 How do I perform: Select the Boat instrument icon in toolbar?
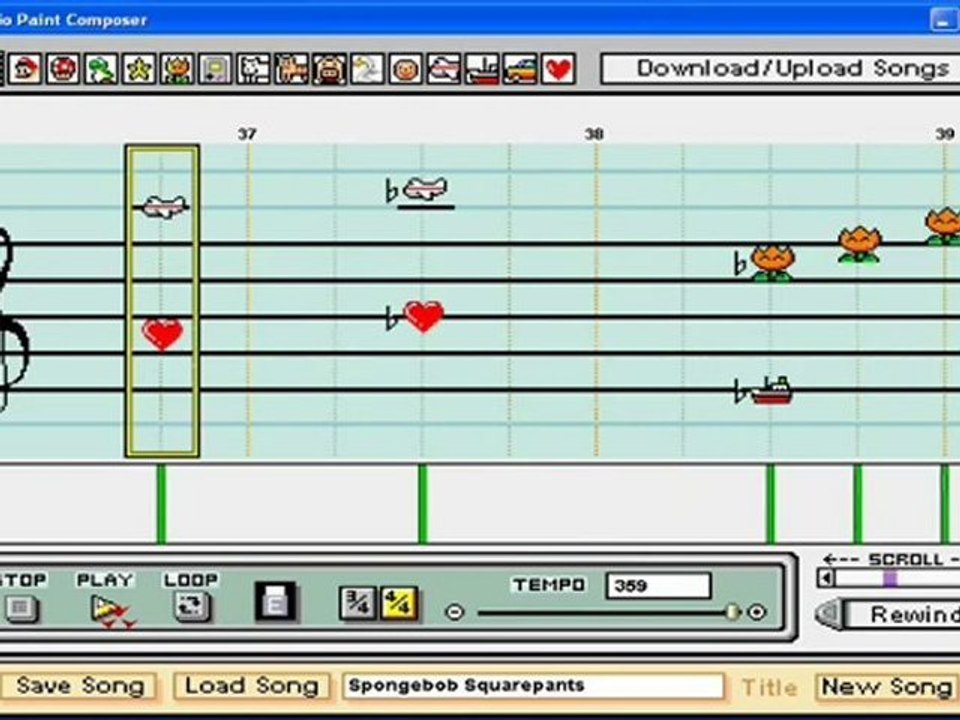click(x=481, y=69)
